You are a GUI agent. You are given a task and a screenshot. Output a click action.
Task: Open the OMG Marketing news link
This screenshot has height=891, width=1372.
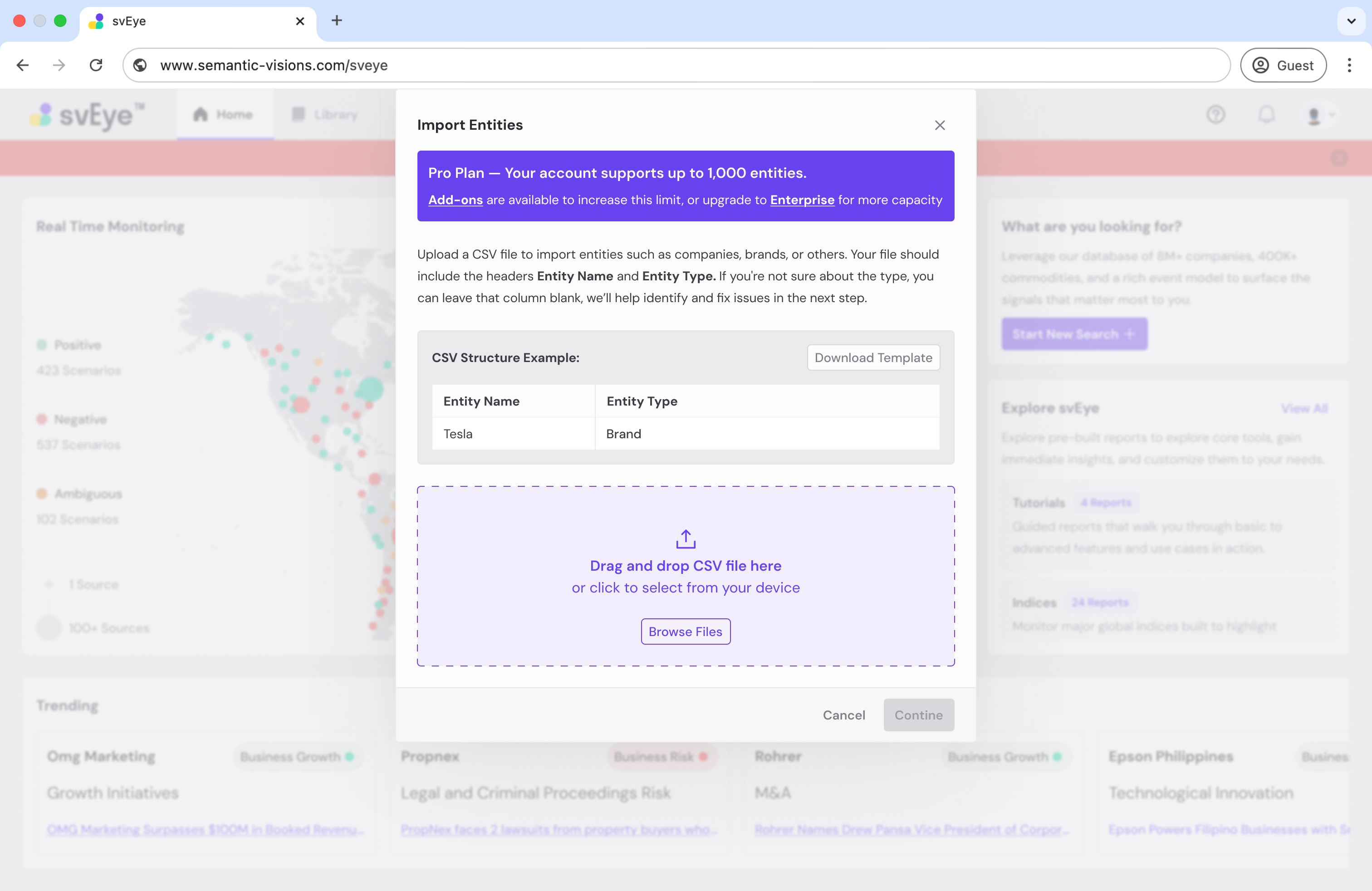[205, 830]
